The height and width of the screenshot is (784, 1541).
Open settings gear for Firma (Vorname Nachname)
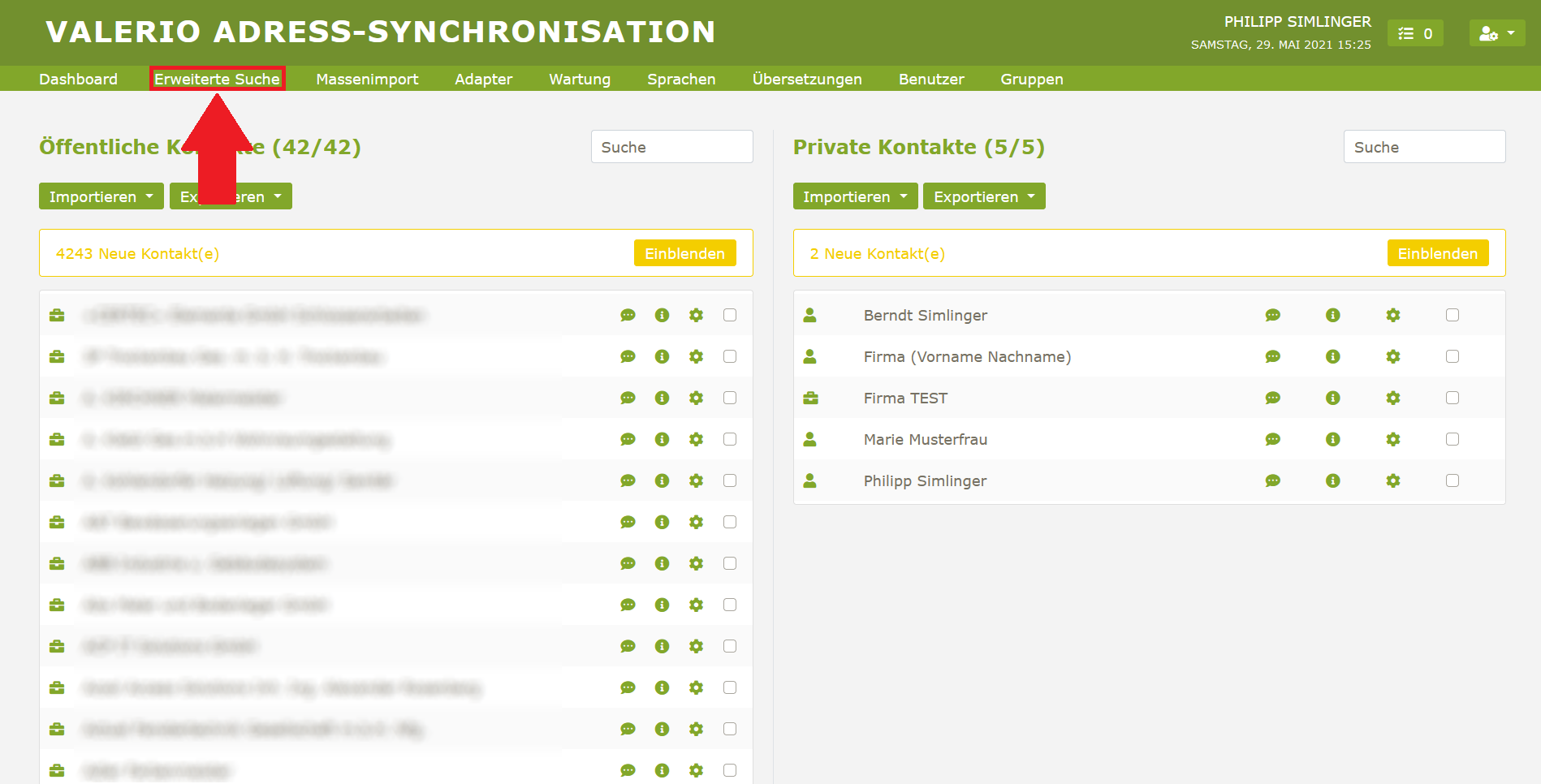1392,356
